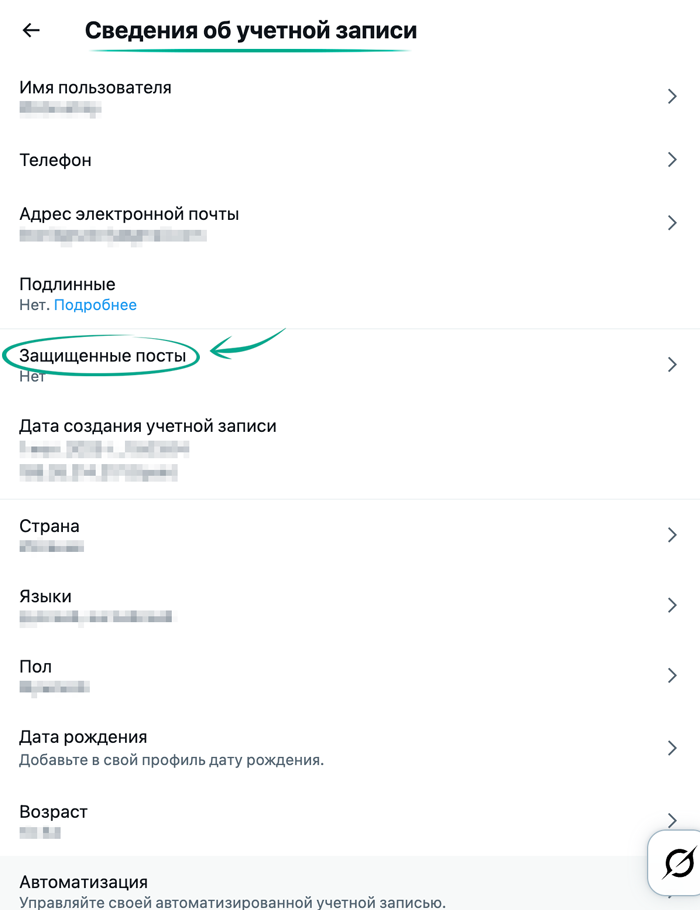Screen dimensions: 700x910
Task: Click the Дата рождения label
Action: click(83, 737)
